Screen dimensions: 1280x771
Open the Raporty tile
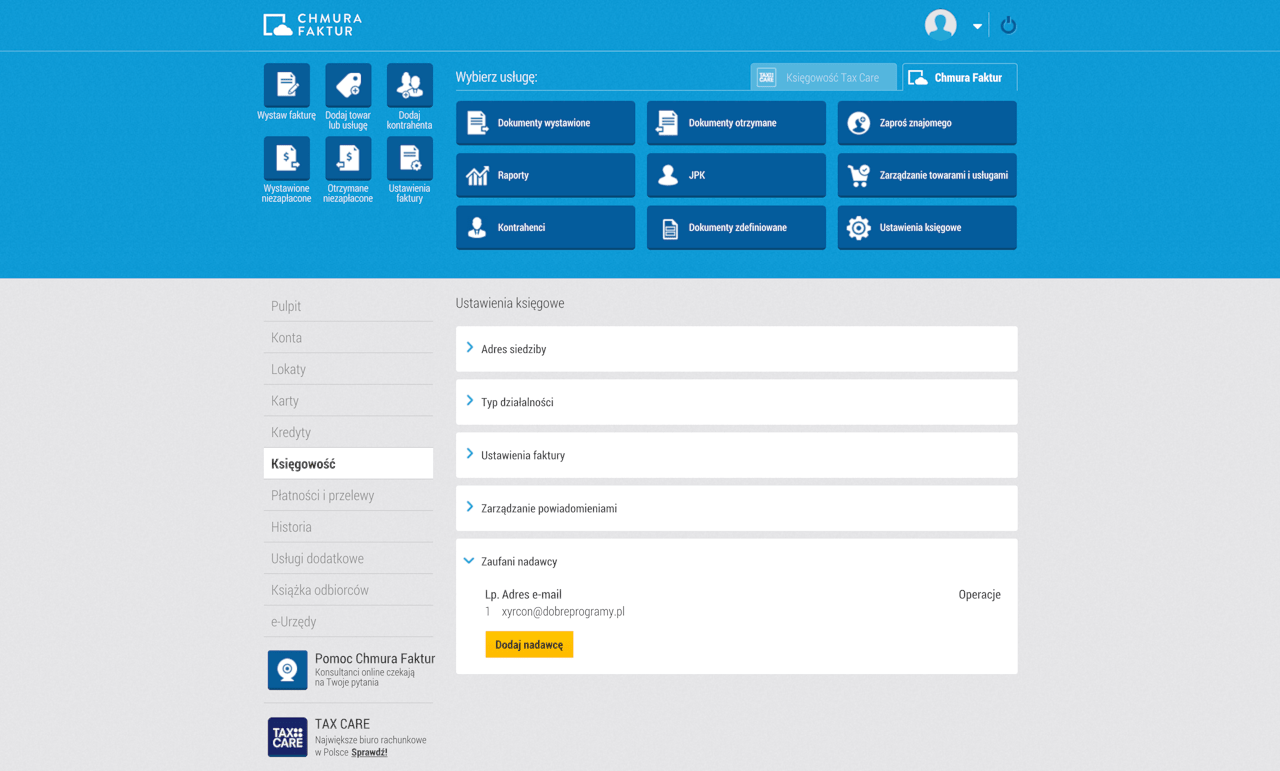[545, 175]
